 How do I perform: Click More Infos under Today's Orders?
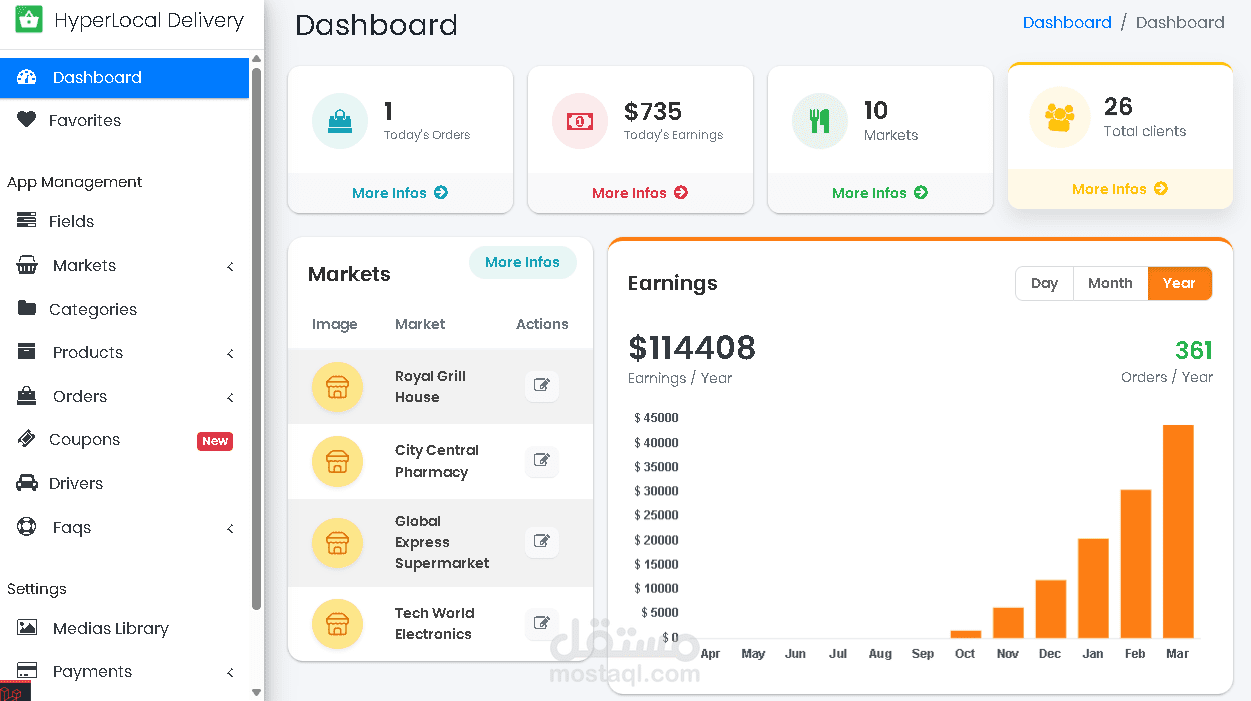coord(400,193)
